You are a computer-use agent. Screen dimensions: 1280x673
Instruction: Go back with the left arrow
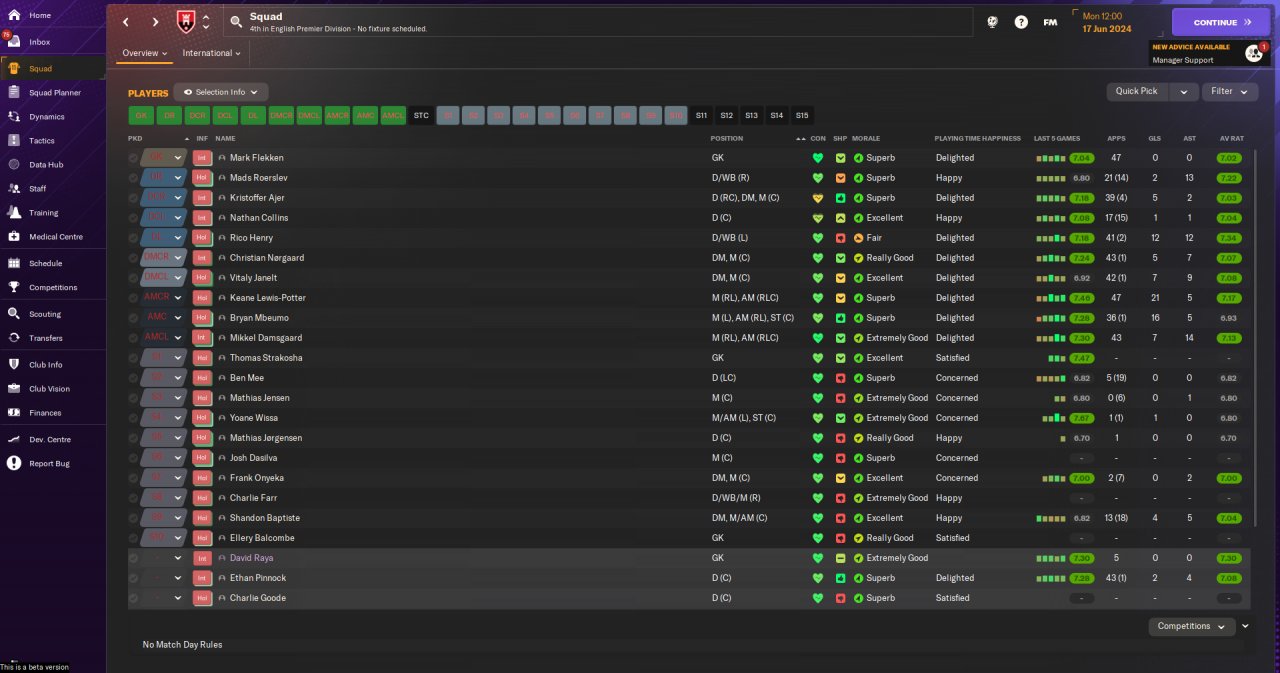point(126,22)
